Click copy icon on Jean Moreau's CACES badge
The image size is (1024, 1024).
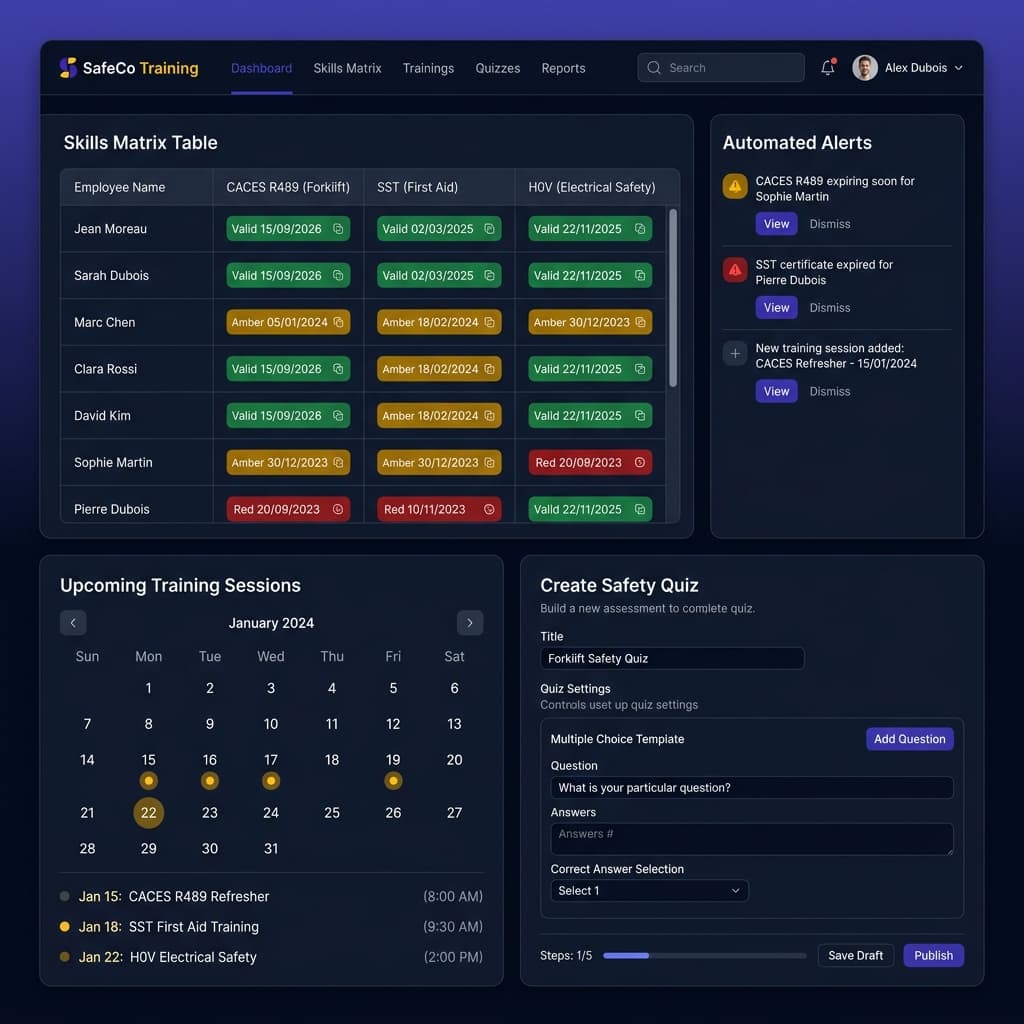pyautogui.click(x=338, y=229)
